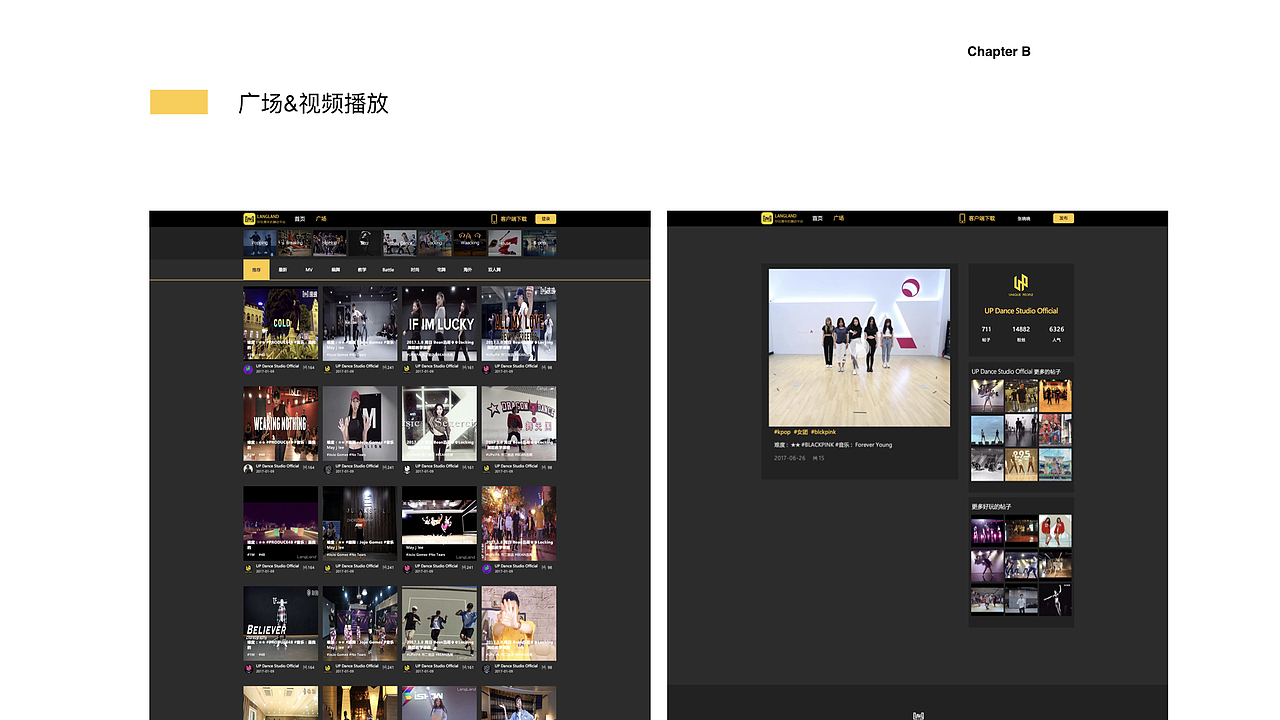Click the 更多好玩的帖子 section heading
The height and width of the screenshot is (720, 1280).
coord(991,507)
